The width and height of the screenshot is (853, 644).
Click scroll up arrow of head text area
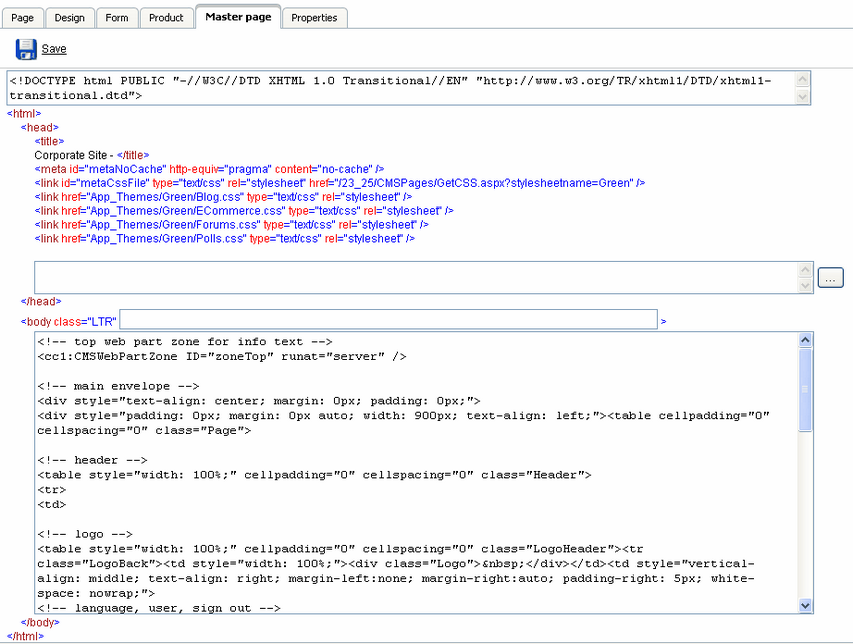tap(805, 270)
